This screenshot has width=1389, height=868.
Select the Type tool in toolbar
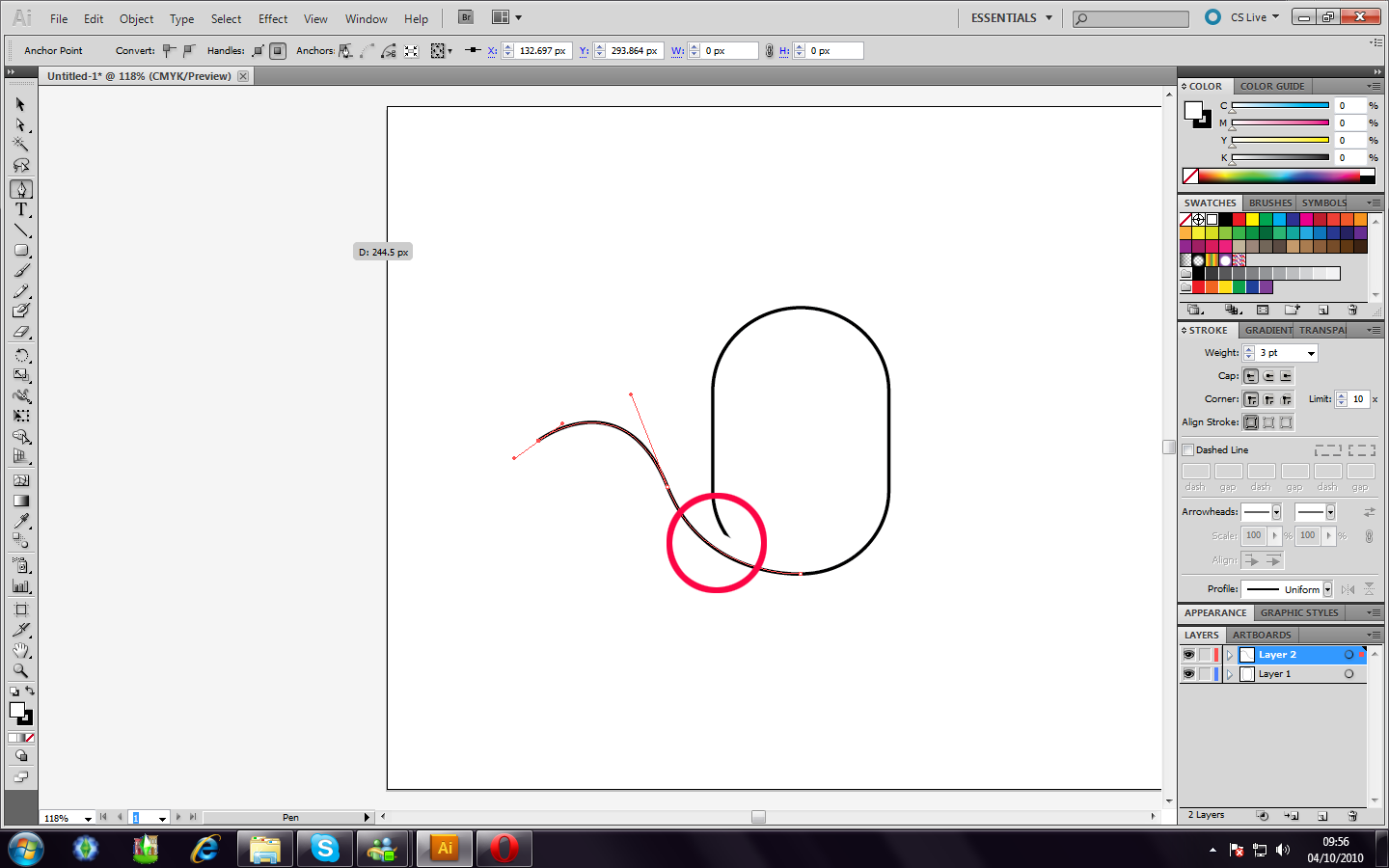click(20, 209)
